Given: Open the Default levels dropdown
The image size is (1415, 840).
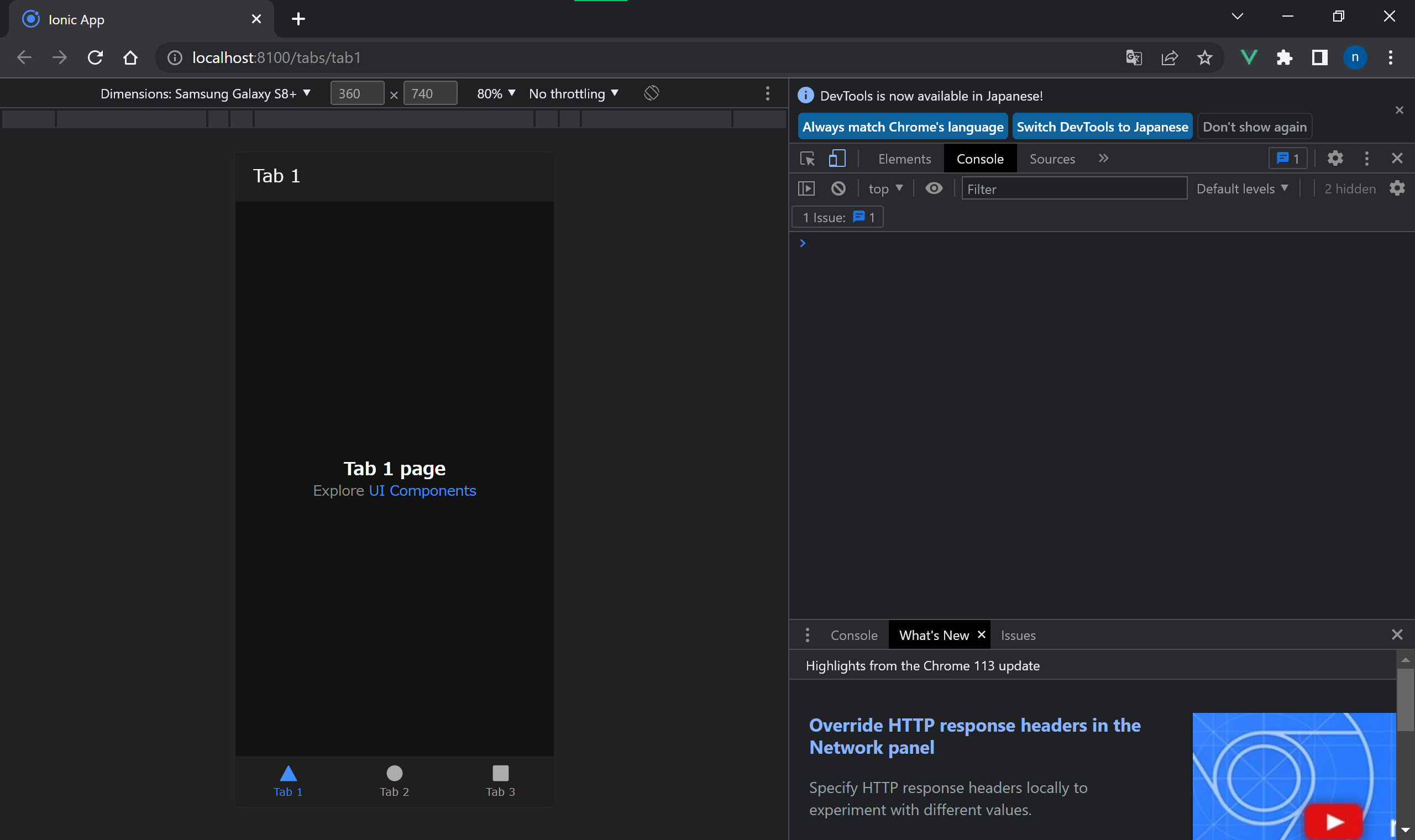Looking at the screenshot, I should (1242, 188).
